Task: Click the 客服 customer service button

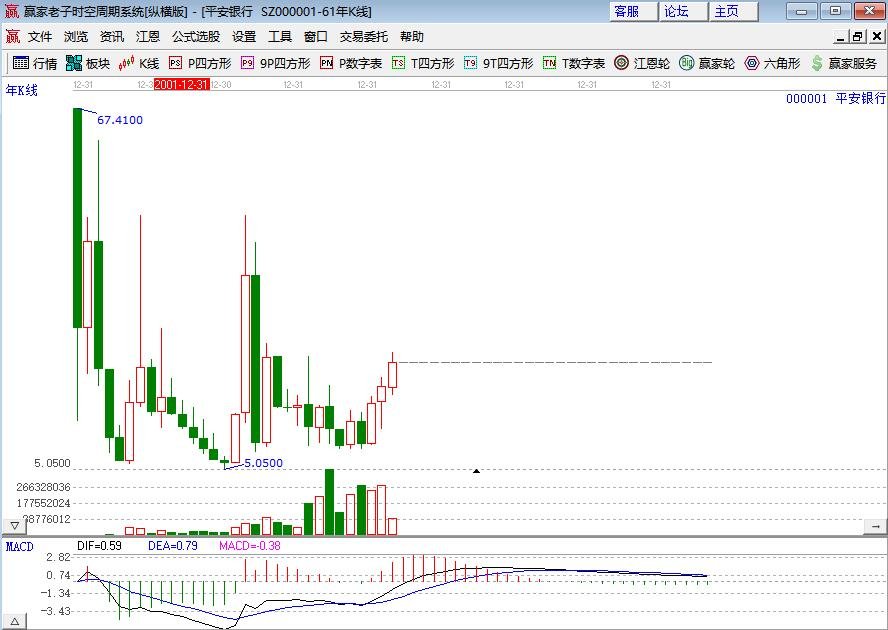Action: point(633,11)
